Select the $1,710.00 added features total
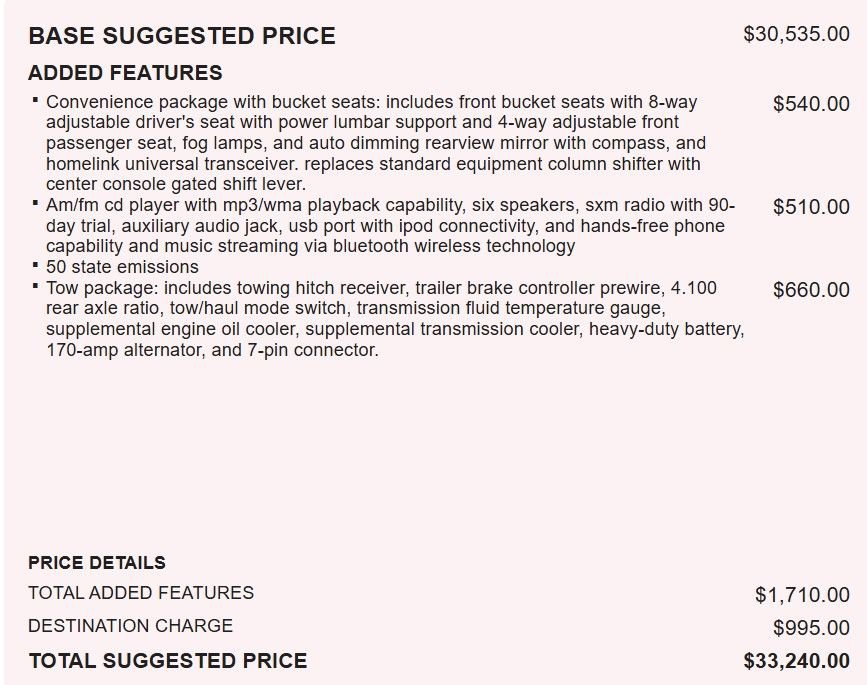867x685 pixels. (802, 595)
